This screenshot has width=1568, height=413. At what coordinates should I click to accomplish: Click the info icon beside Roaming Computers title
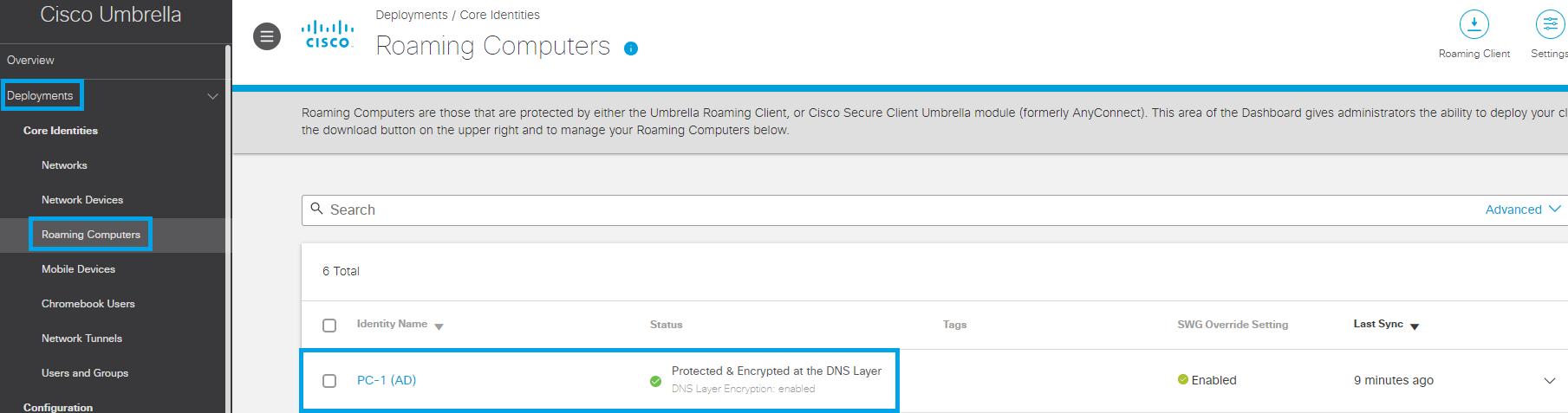coord(631,48)
